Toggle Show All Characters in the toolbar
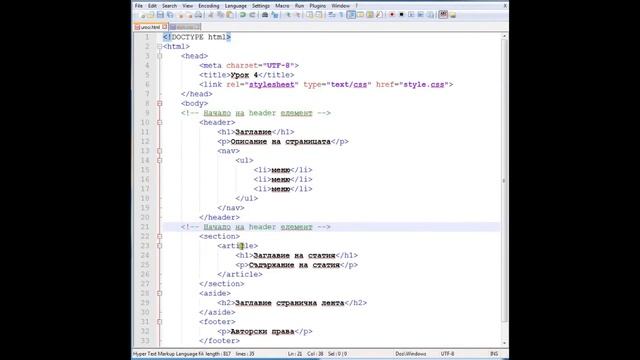Viewport: 640px width, 360px height. pos(341,15)
